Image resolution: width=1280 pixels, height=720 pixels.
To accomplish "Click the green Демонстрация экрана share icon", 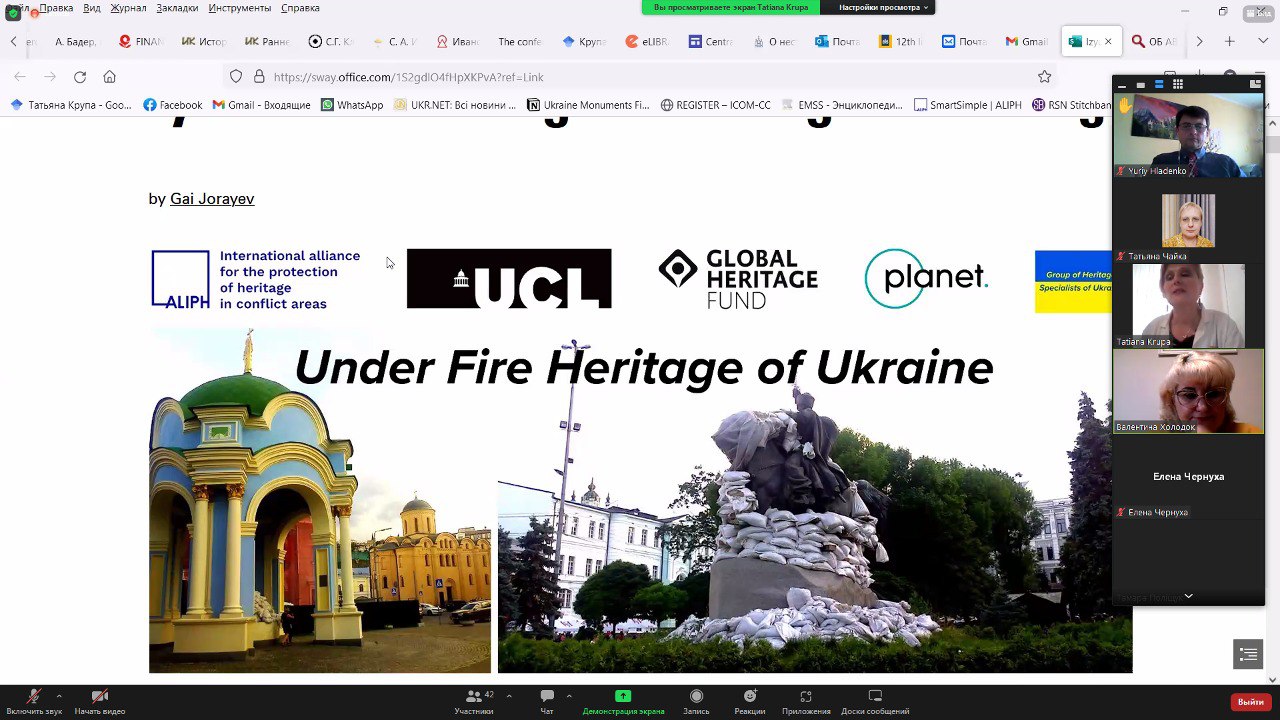I will pos(623,696).
